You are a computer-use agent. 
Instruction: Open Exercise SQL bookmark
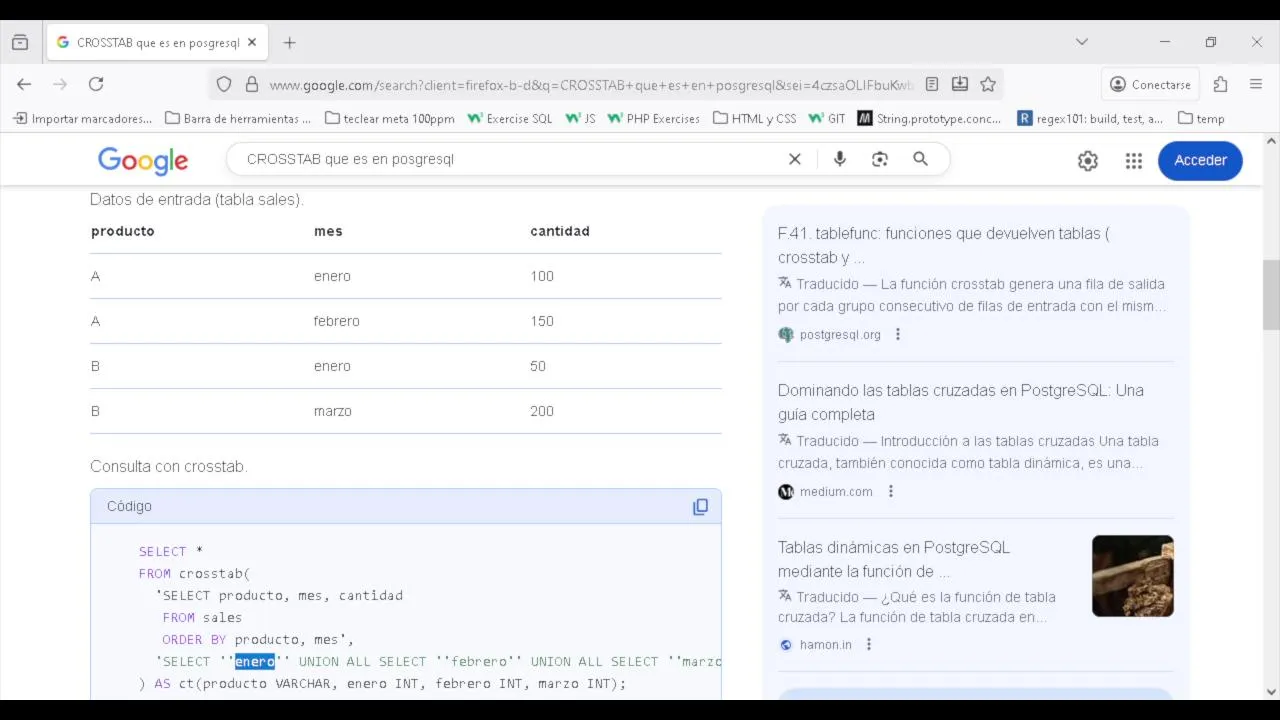[510, 118]
